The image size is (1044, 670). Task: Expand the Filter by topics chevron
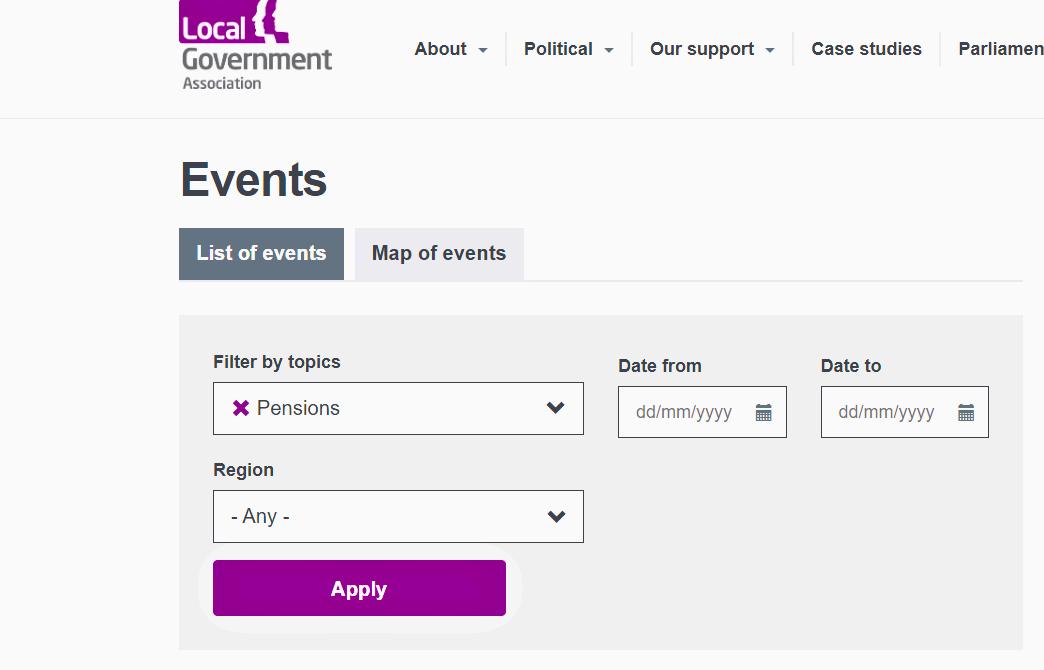click(556, 408)
